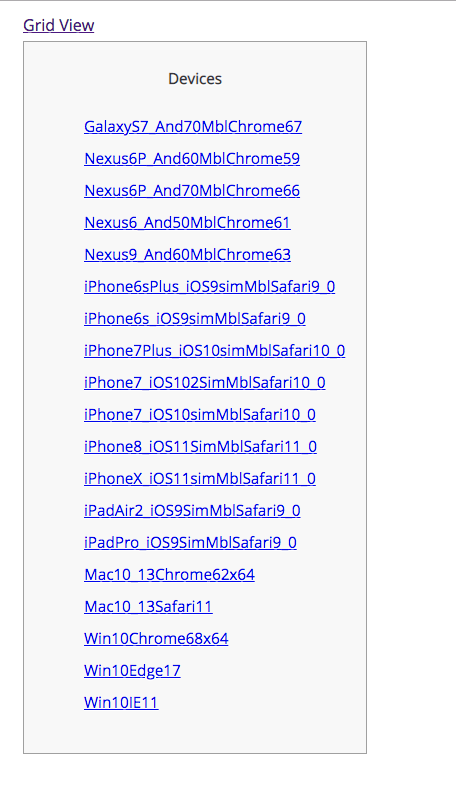Select Win10Edge17 device link
This screenshot has height=796, width=456.
132,670
